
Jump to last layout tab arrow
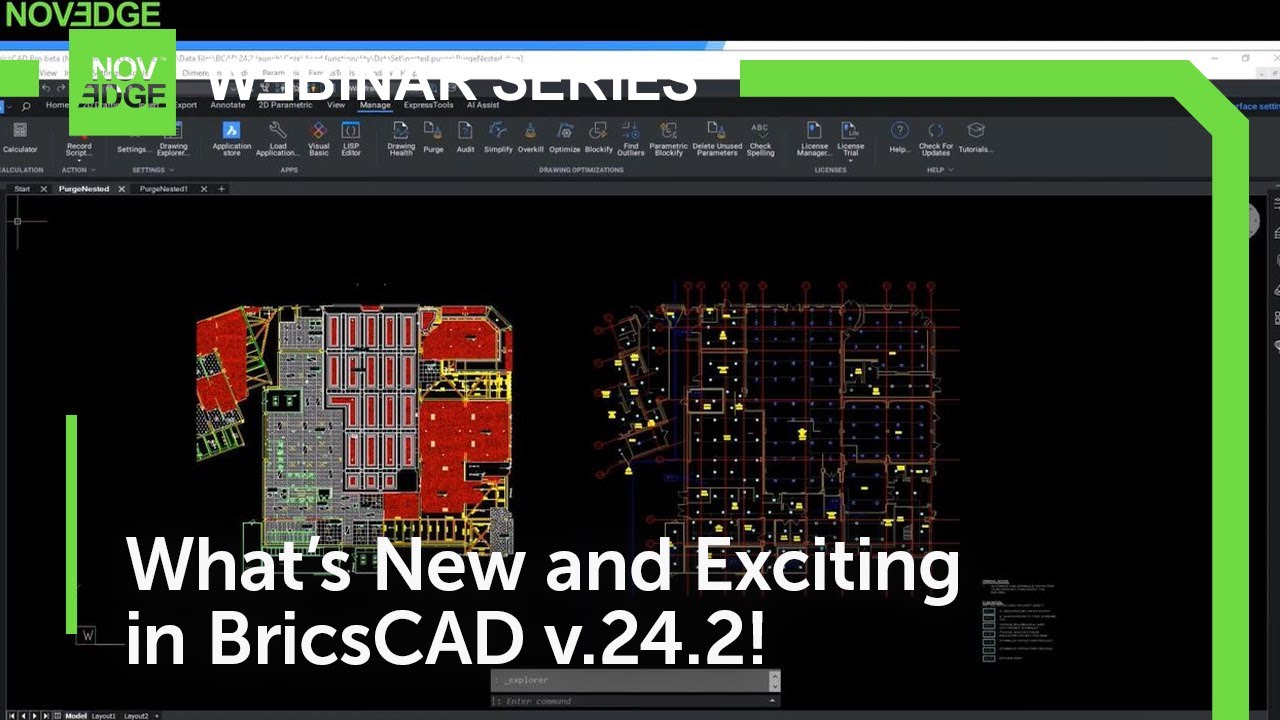[46, 716]
